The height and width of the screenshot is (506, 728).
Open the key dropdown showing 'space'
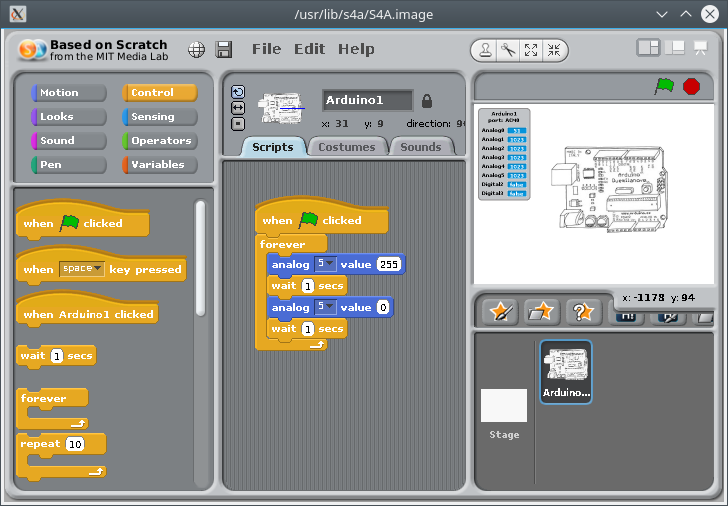pyautogui.click(x=82, y=269)
